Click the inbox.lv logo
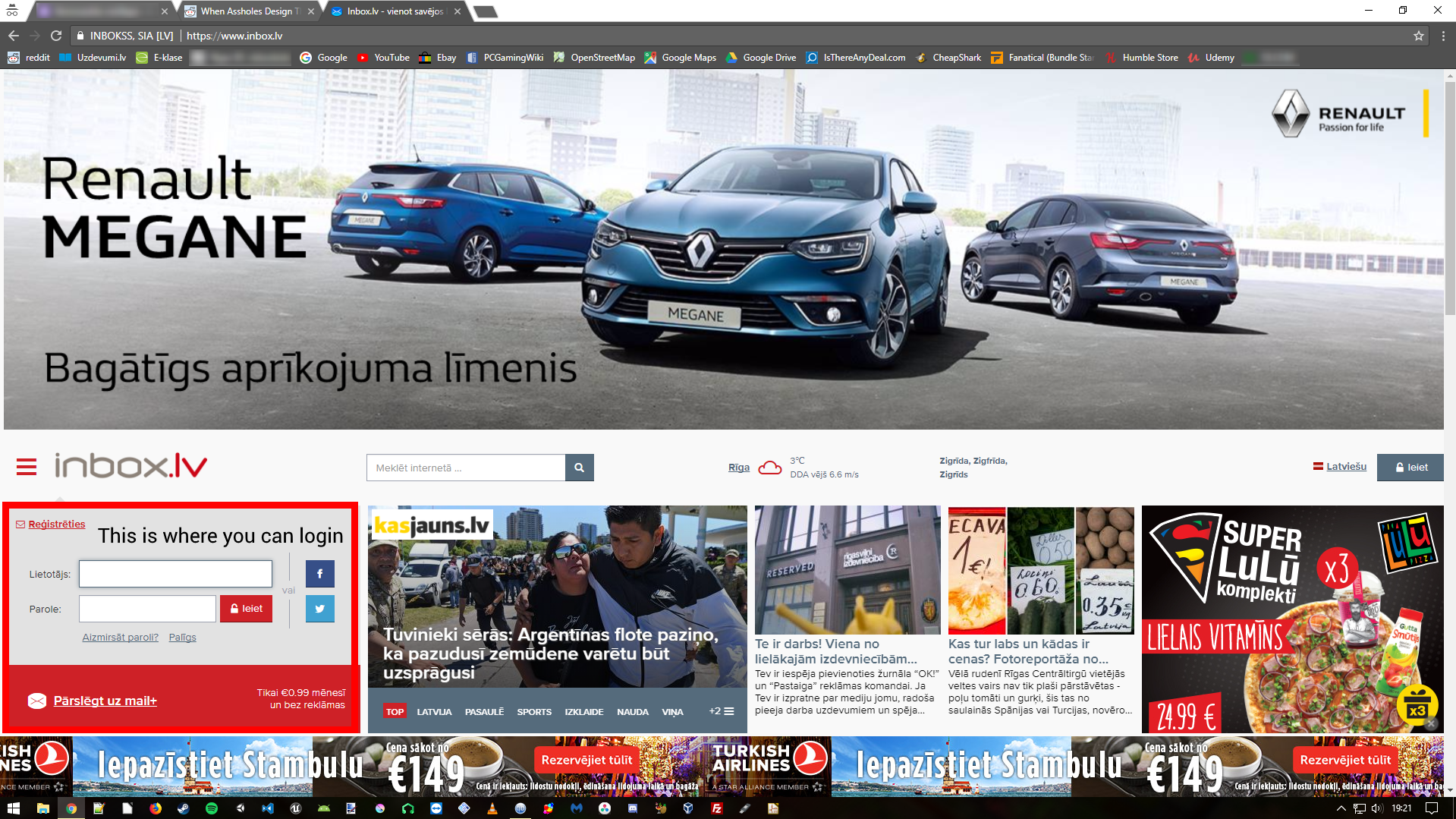Screen dimensions: 1456x819 131,465
